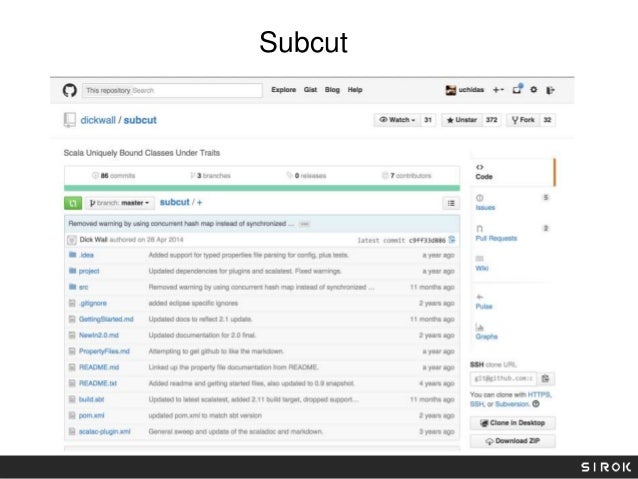Open the Gist menu item
This screenshot has height=479, width=638.
point(310,90)
